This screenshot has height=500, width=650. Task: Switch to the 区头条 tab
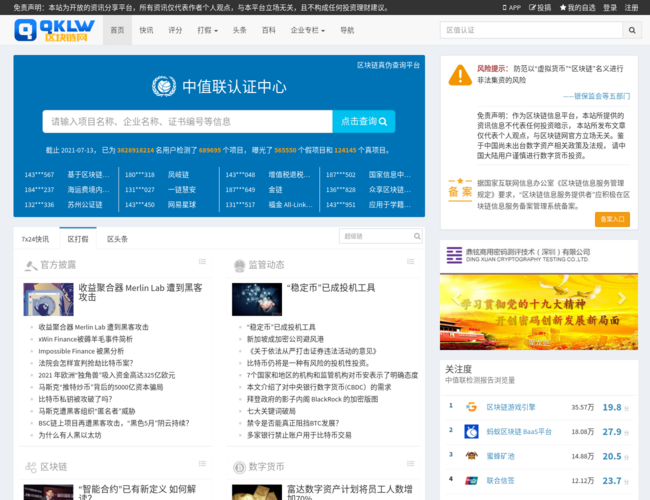click(117, 239)
